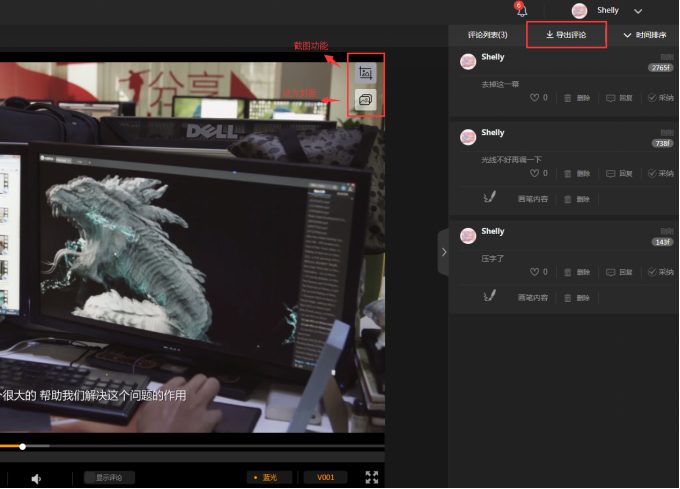The image size is (680, 489).
Task: Mute the video with speaker icon
Action: 36,478
